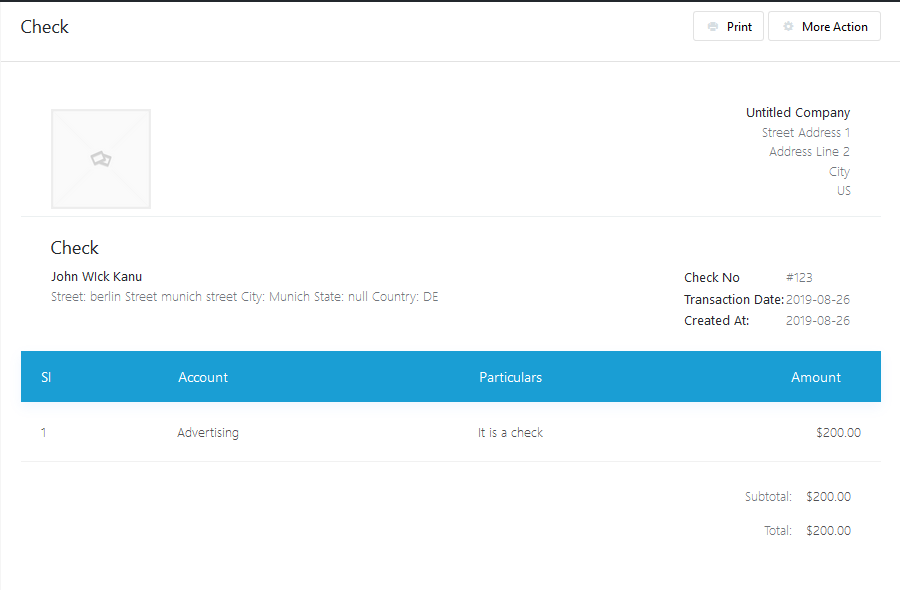Click the Total amount value
The image size is (900, 590).
828,531
